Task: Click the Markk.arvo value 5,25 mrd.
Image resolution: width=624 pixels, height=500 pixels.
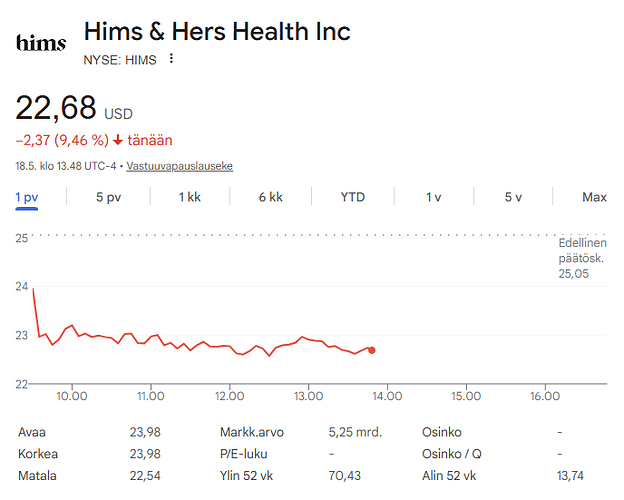Action: tap(355, 432)
